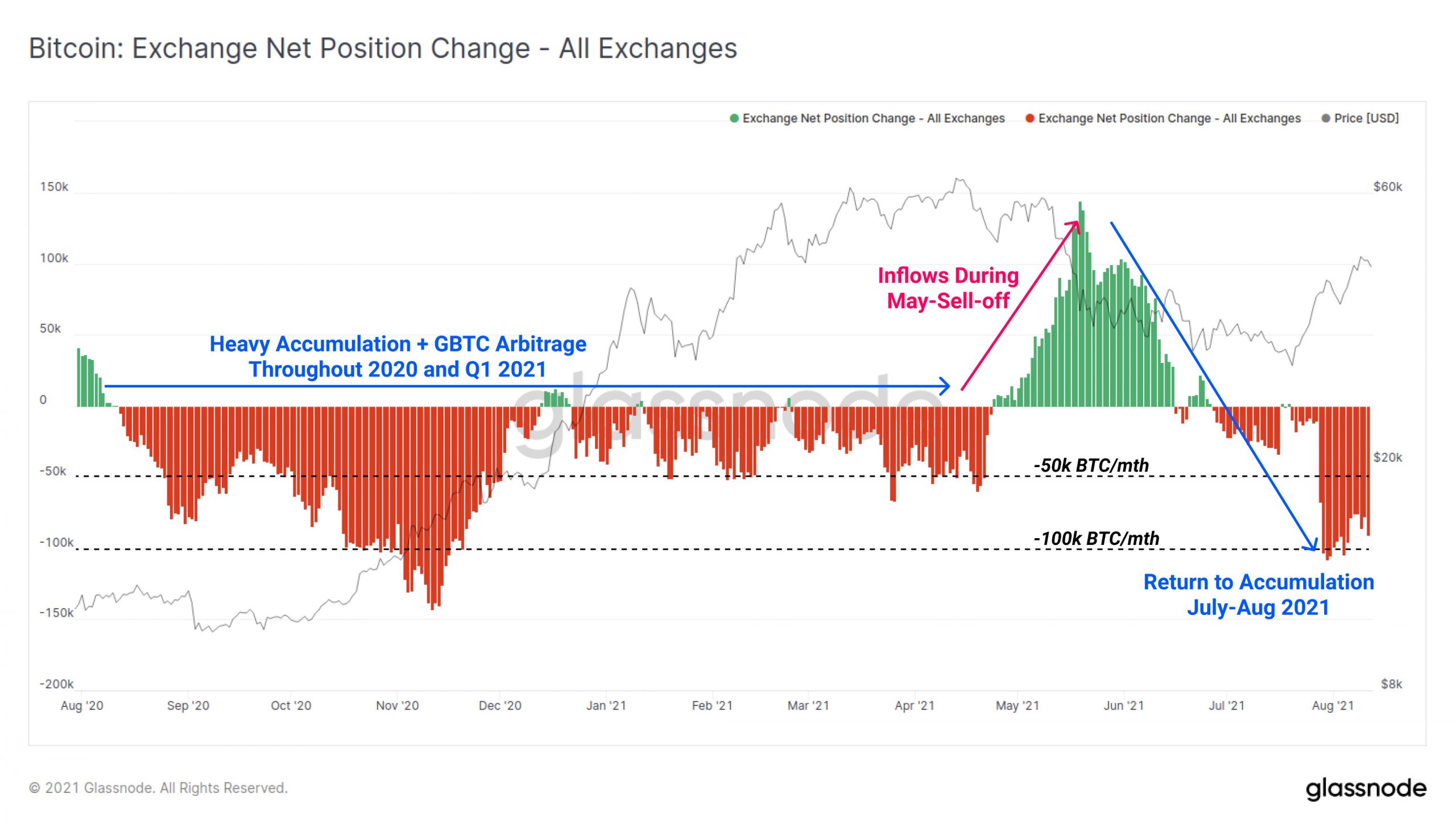Click the green legend dot
The width and height of the screenshot is (1456, 830).
point(734,118)
